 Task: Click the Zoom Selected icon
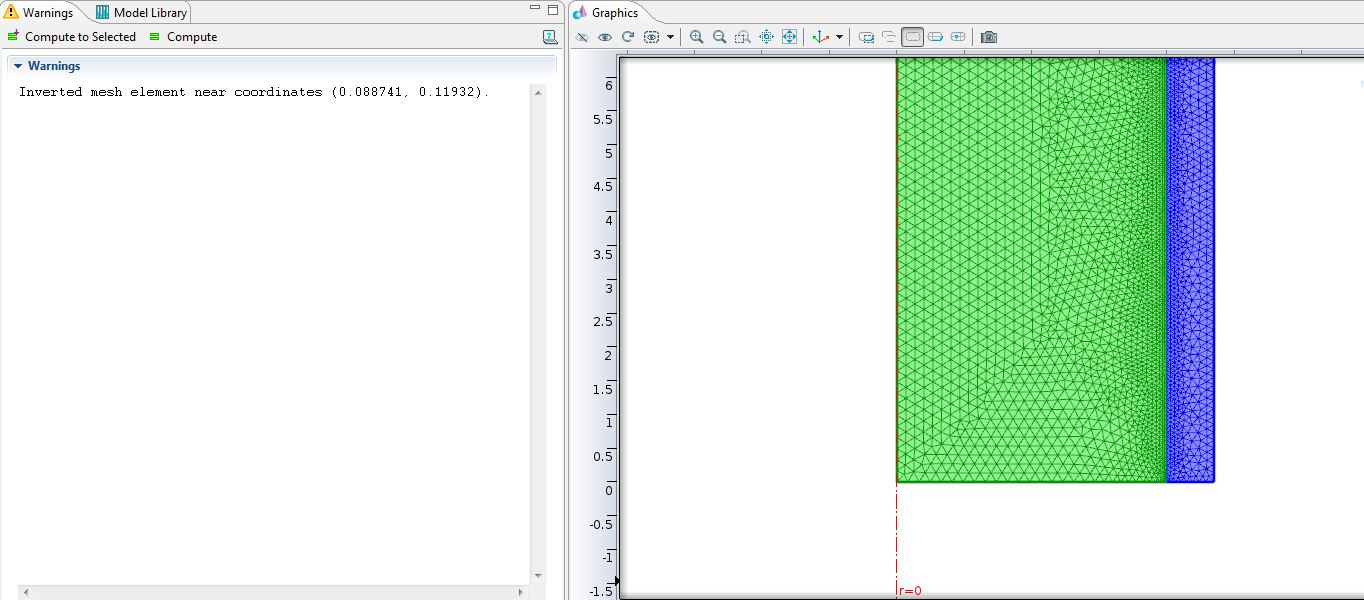[x=766, y=37]
